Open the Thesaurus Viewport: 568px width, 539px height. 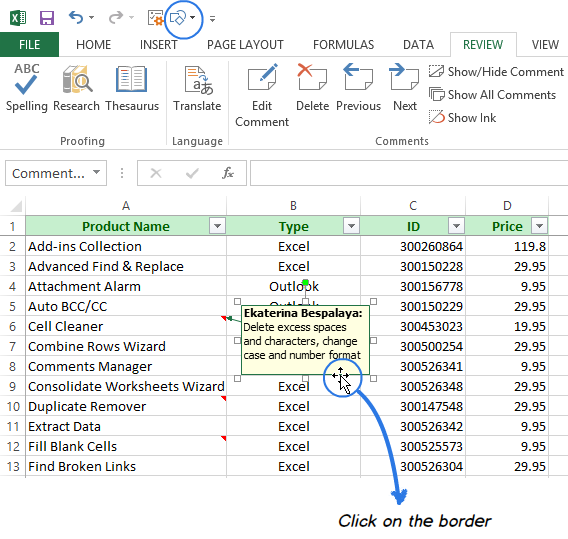tap(132, 88)
